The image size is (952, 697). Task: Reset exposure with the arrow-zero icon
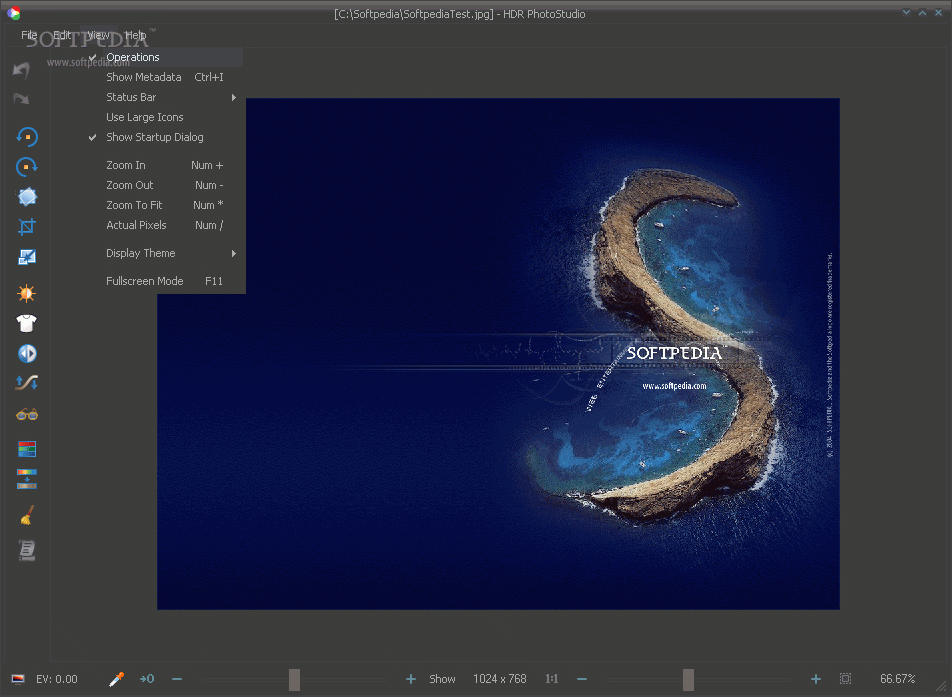(147, 679)
